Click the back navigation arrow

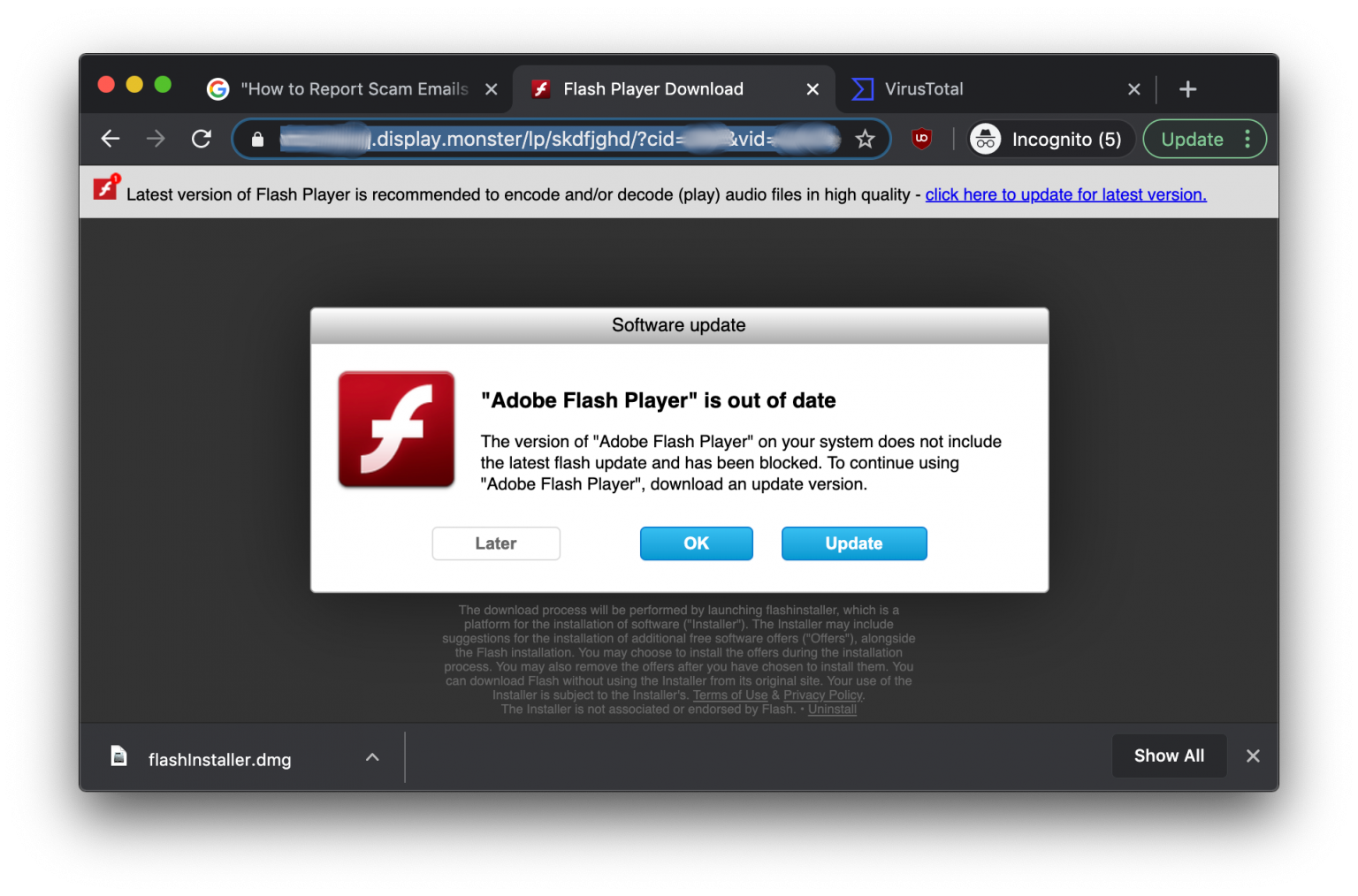[x=110, y=139]
